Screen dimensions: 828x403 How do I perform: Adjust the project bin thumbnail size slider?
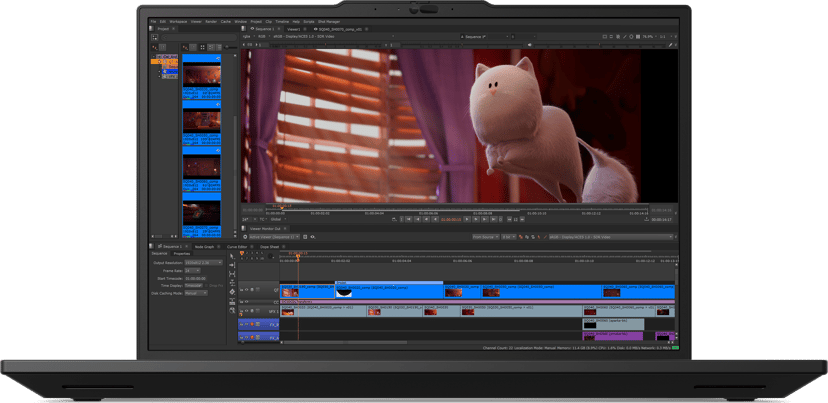pyautogui.click(x=231, y=47)
